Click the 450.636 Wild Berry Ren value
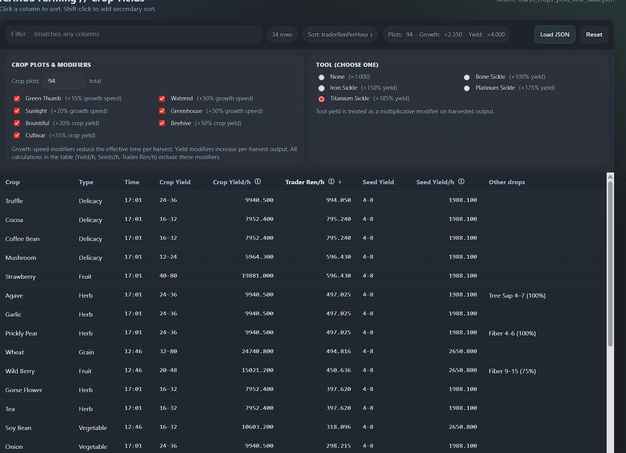Viewport: 626px width, 453px height. pyautogui.click(x=339, y=370)
